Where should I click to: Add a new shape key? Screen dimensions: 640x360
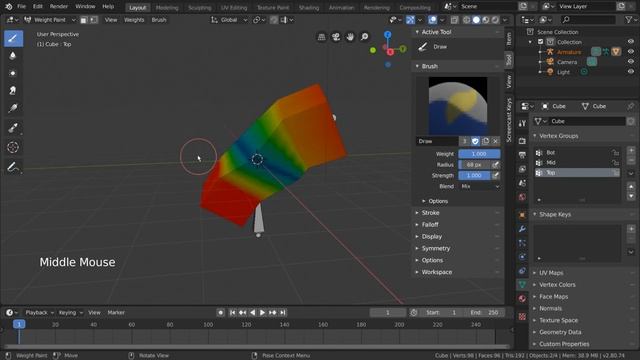coord(631,229)
